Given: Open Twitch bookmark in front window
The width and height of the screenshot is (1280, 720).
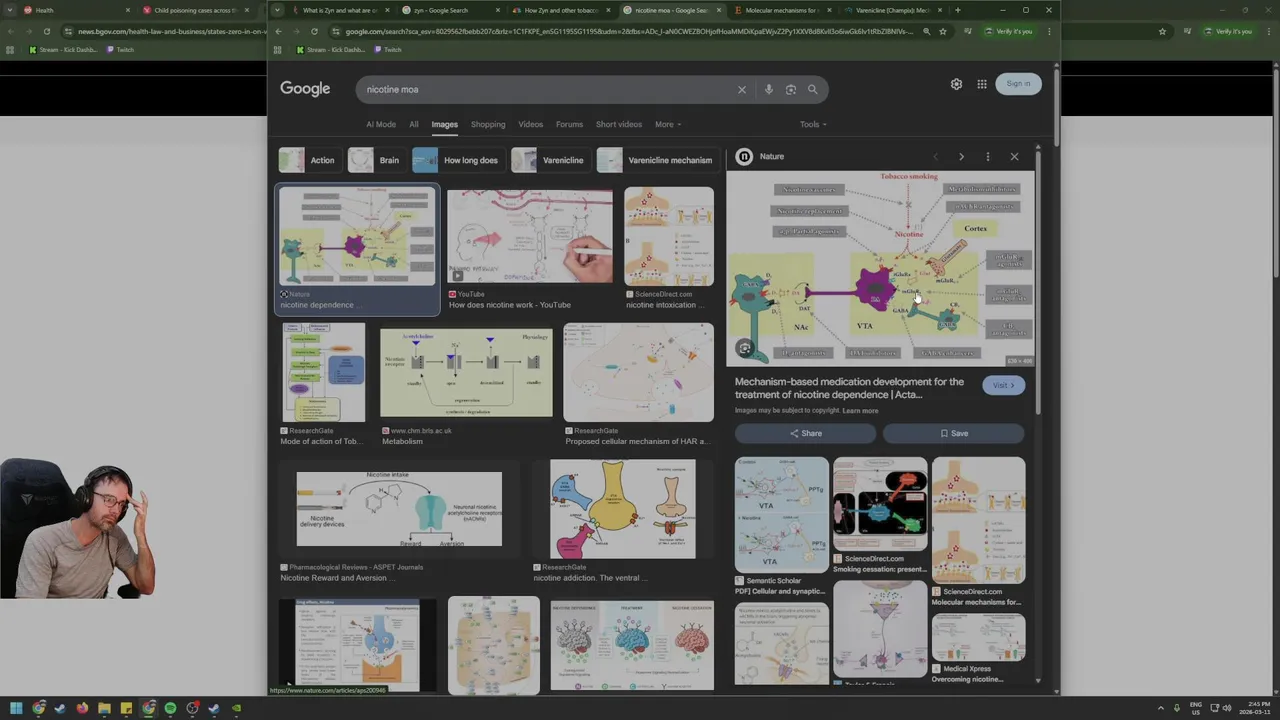Looking at the screenshot, I should (387, 49).
